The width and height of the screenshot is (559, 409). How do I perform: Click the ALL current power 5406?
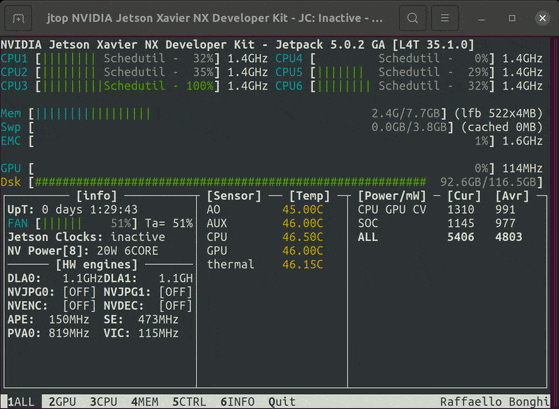(461, 237)
